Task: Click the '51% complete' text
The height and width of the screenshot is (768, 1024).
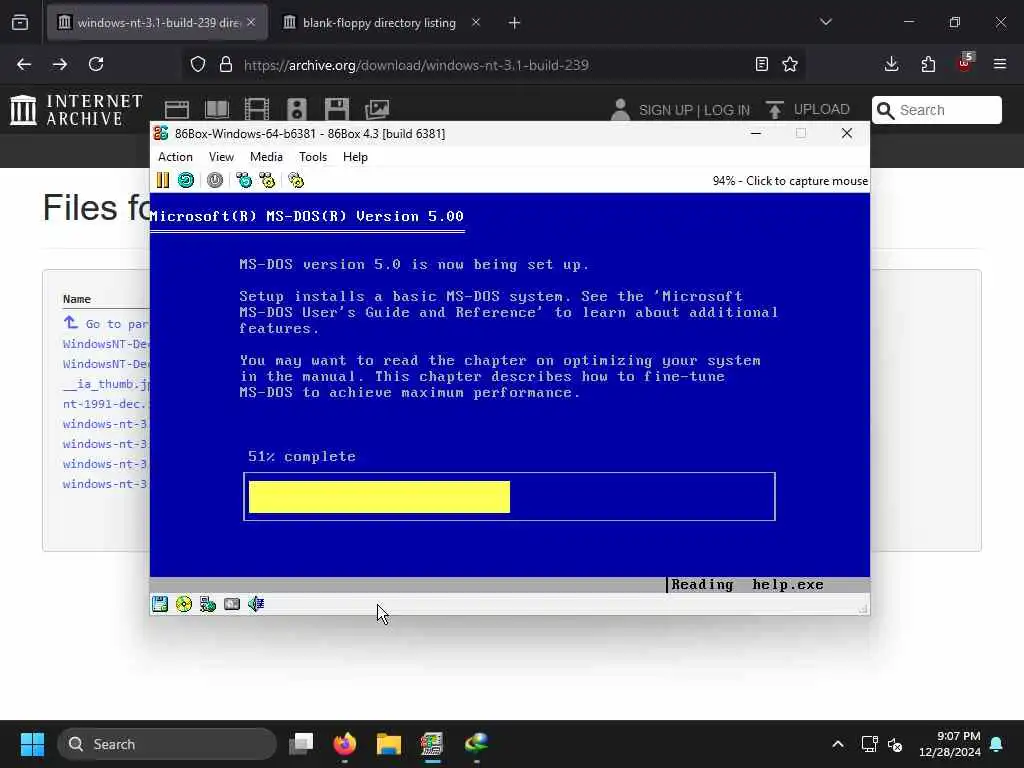Action: pyautogui.click(x=302, y=456)
